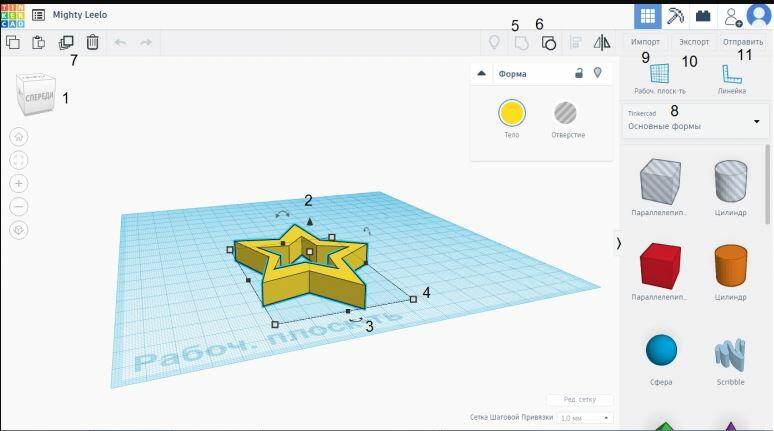Viewport: 774px width, 431px height.
Task: Click the Экспорт button
Action: [x=694, y=42]
